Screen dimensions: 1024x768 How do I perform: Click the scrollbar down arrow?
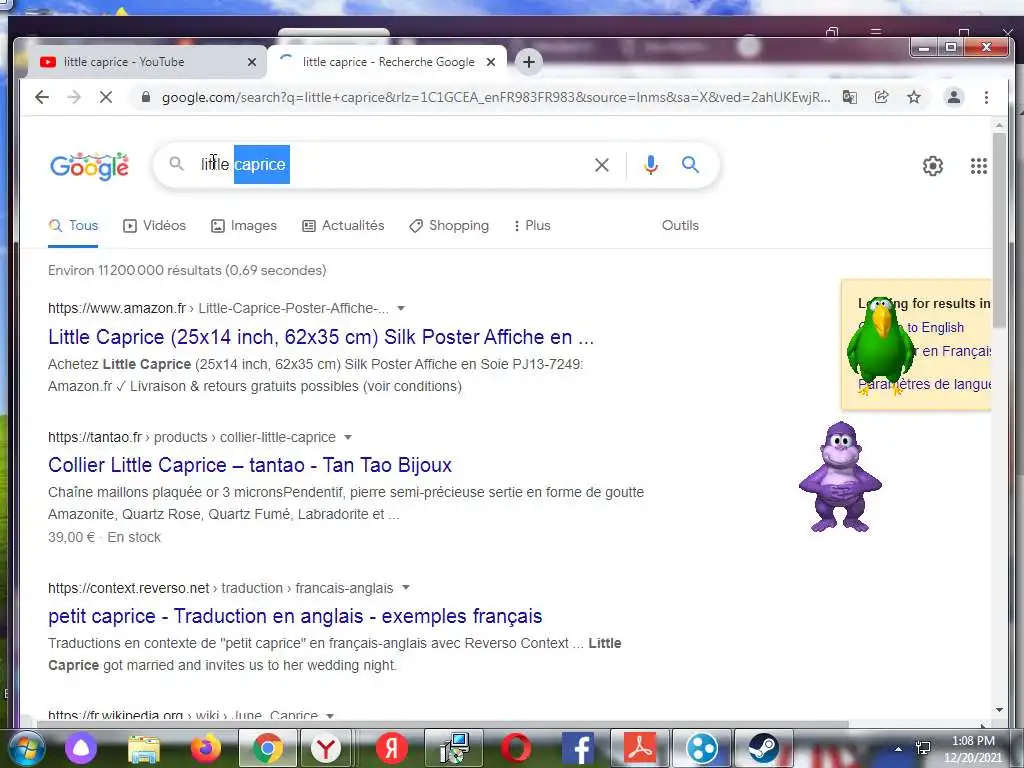pos(999,710)
